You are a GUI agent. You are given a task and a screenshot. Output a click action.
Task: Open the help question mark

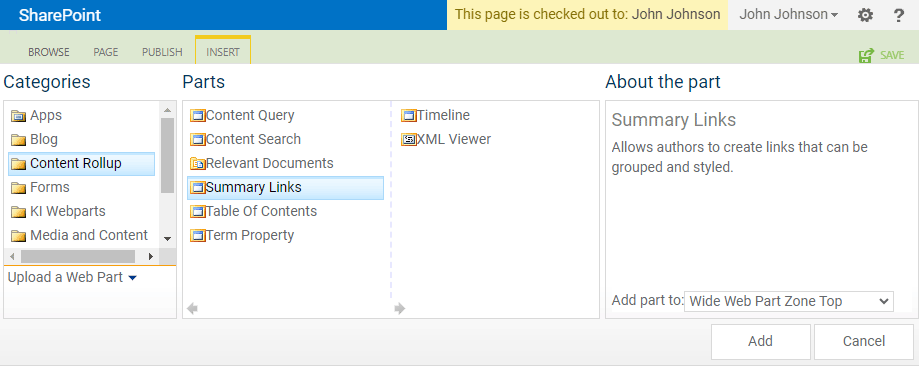(898, 15)
